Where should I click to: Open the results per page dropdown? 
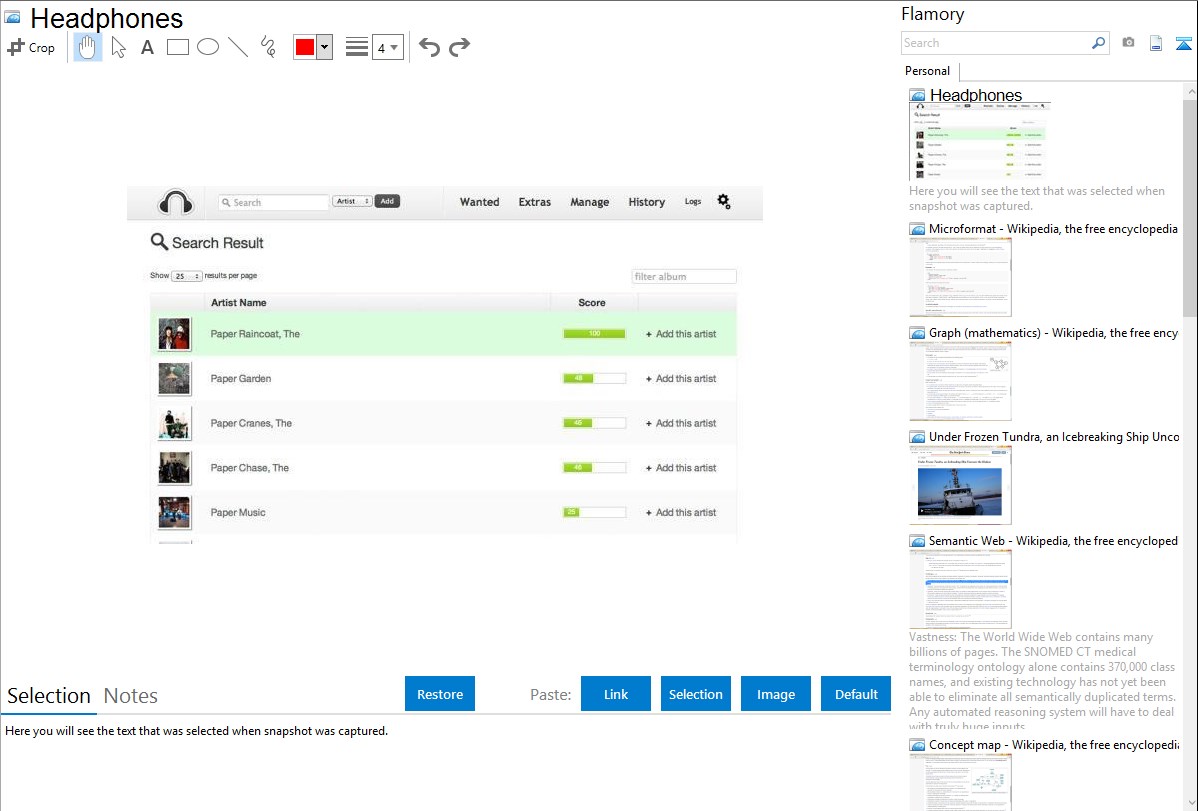click(x=186, y=276)
